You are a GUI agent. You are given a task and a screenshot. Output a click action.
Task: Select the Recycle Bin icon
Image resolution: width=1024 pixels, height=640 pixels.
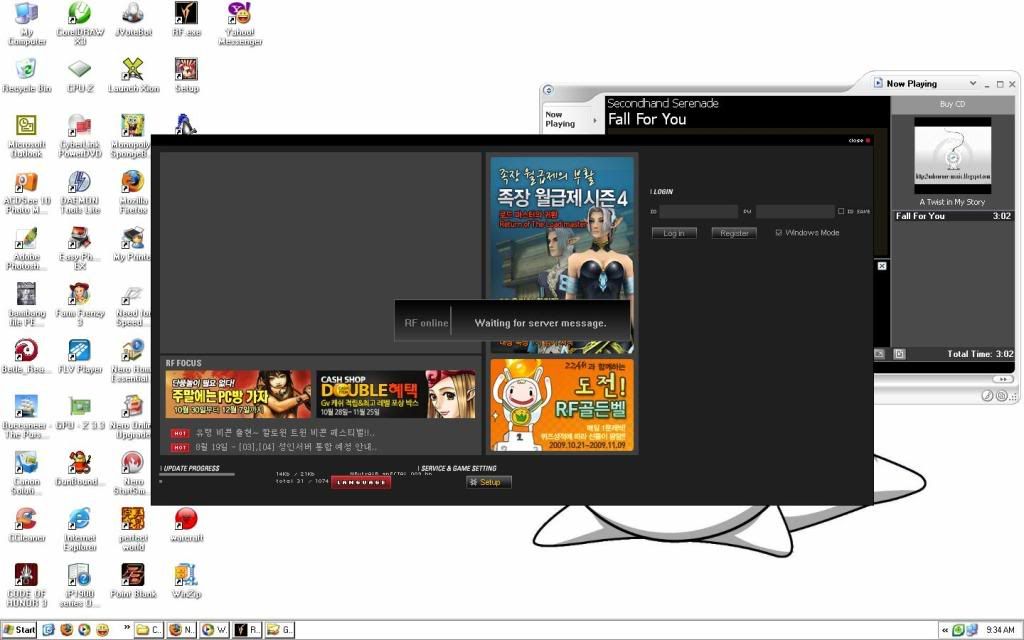(x=27, y=75)
